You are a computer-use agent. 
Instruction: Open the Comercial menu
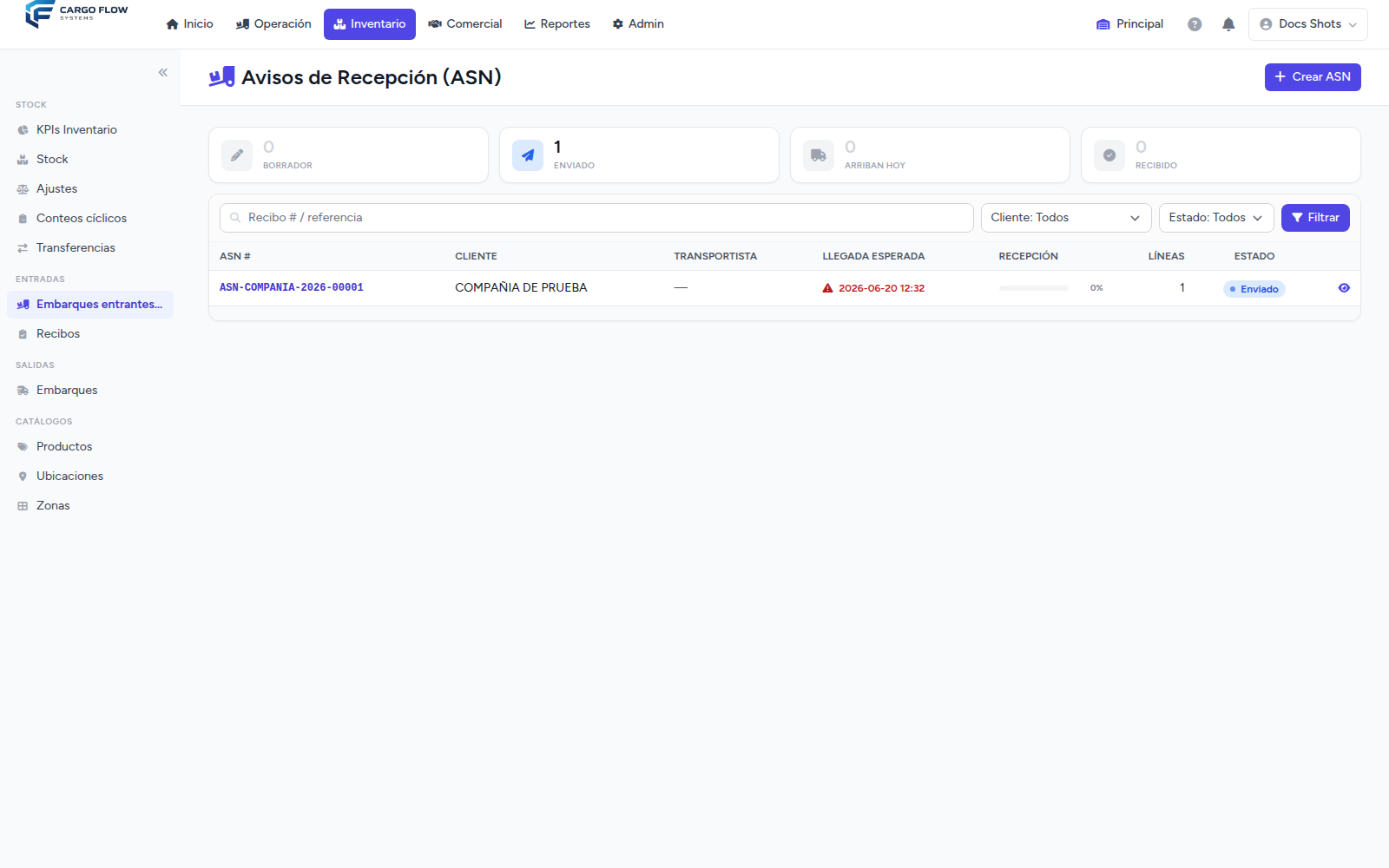coord(465,24)
